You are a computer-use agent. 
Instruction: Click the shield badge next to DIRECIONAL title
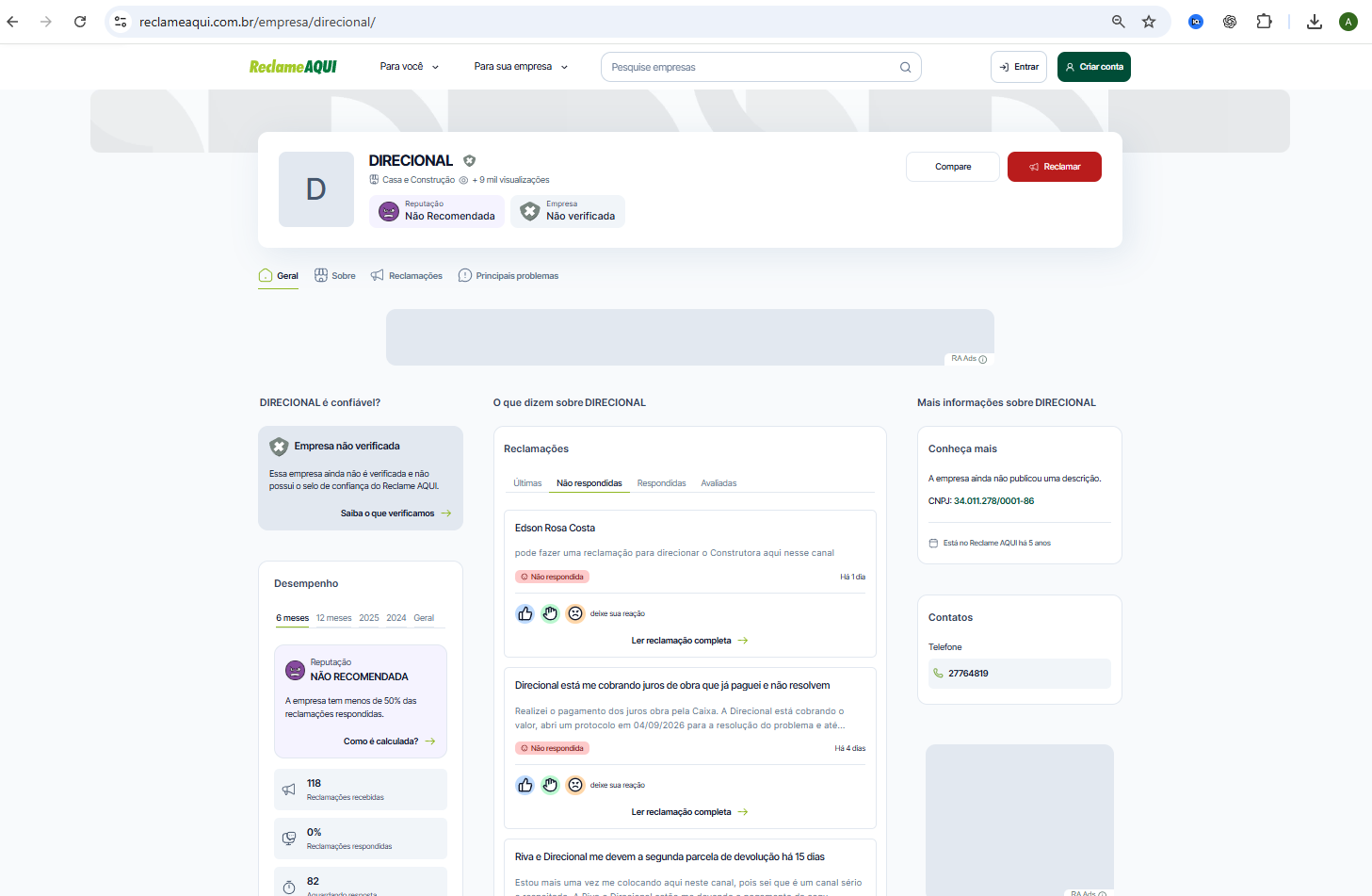pos(469,161)
